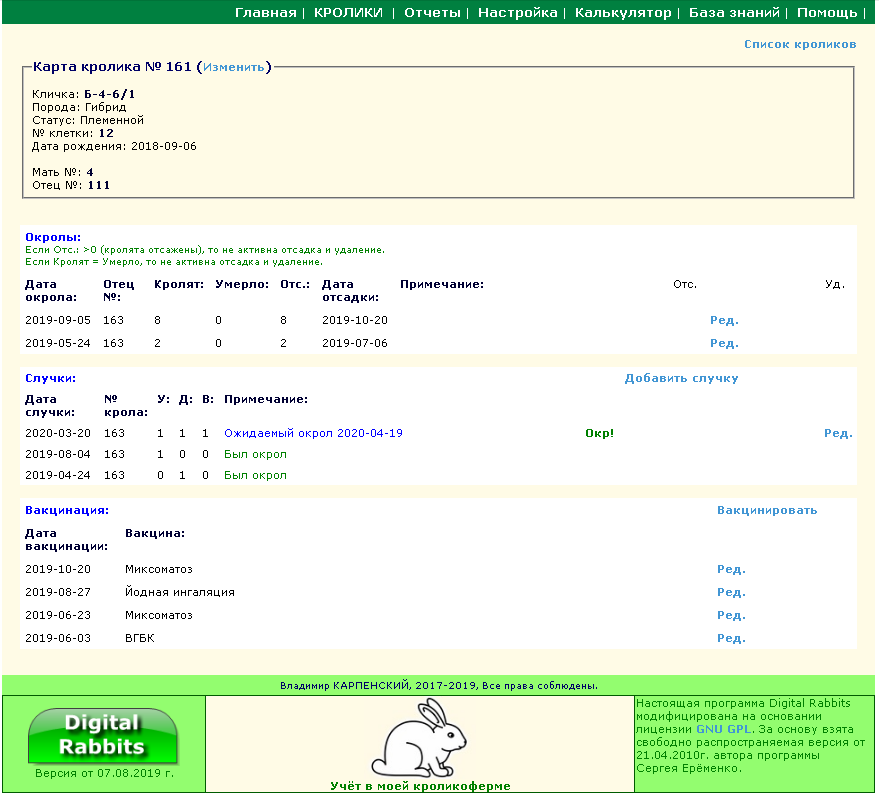Open the Главная menu item
Viewport: 879px width, 799px height.
(x=265, y=12)
